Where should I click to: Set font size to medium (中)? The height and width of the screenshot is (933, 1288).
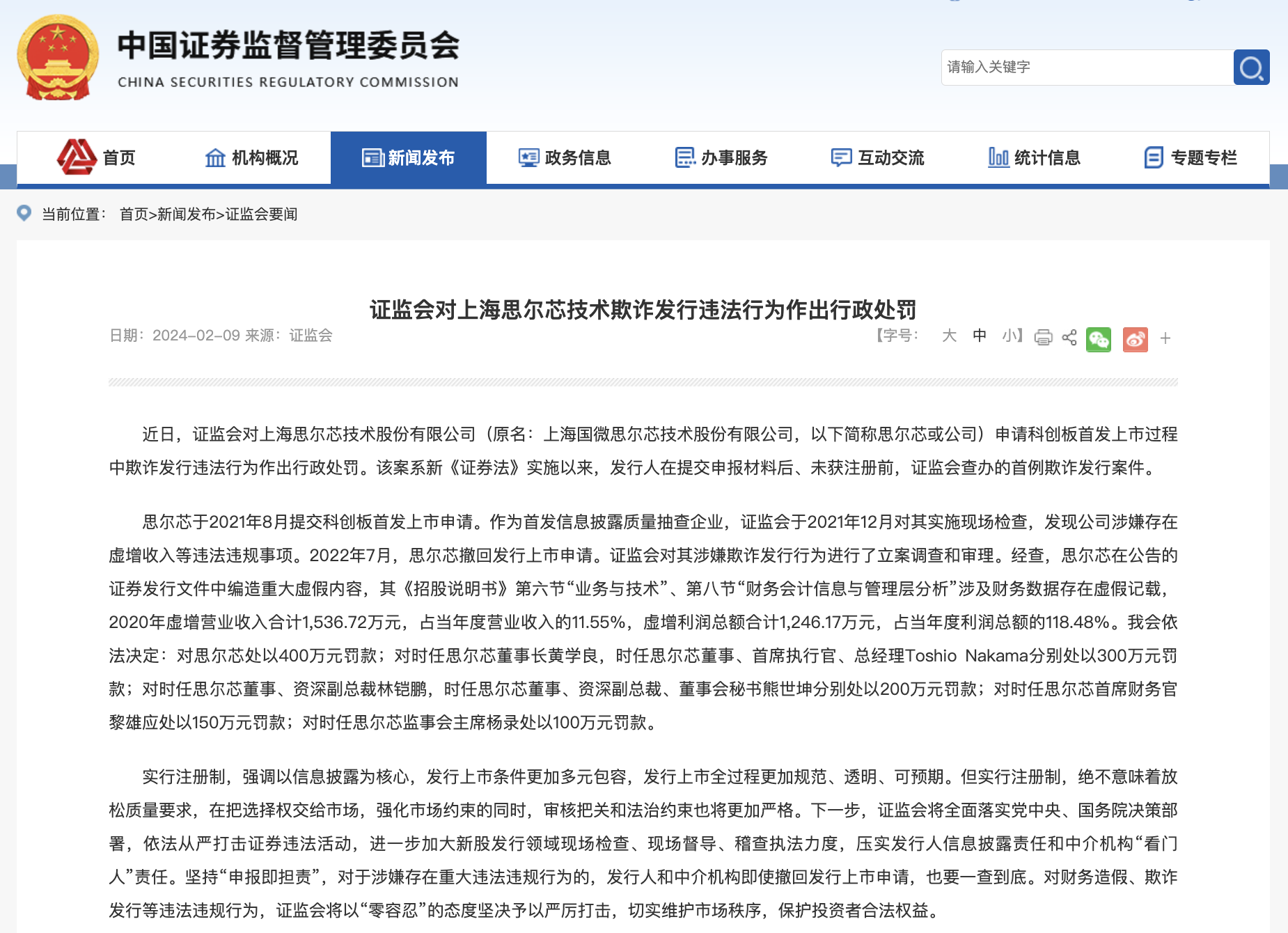pos(980,336)
